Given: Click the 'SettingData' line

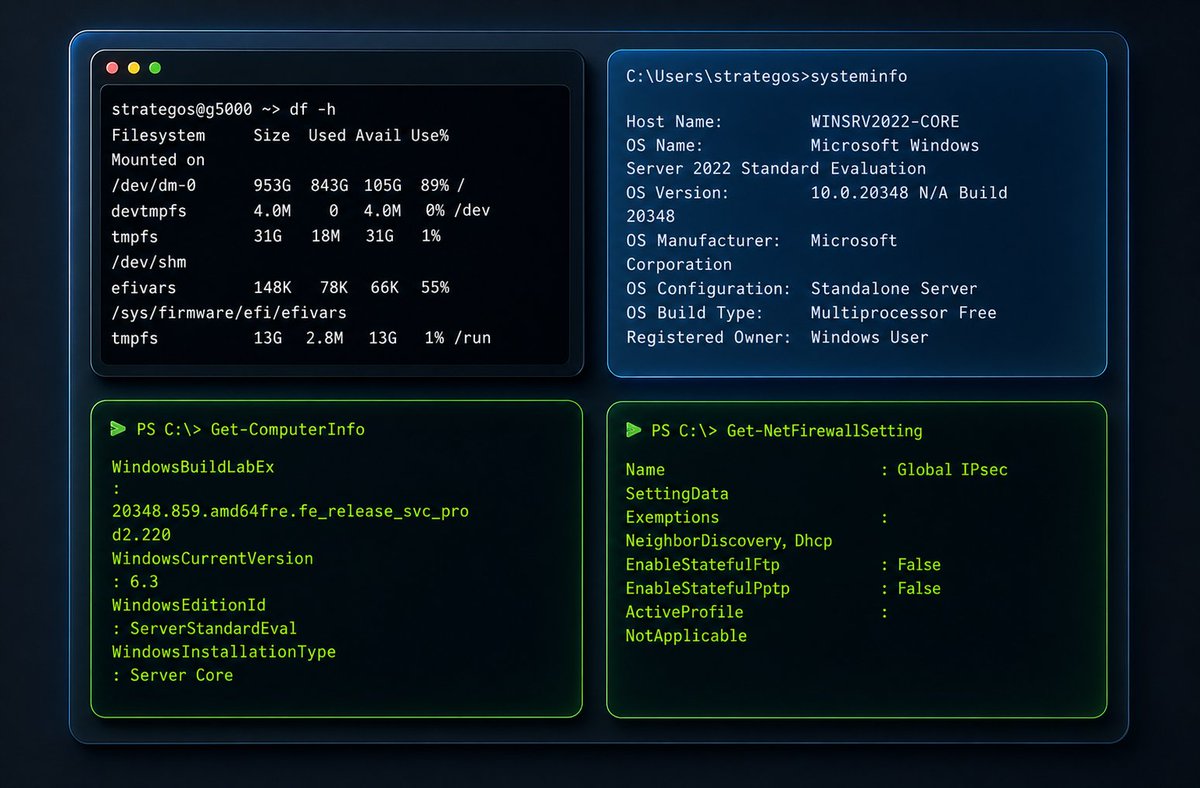Looking at the screenshot, I should pyautogui.click(x=677, y=494).
